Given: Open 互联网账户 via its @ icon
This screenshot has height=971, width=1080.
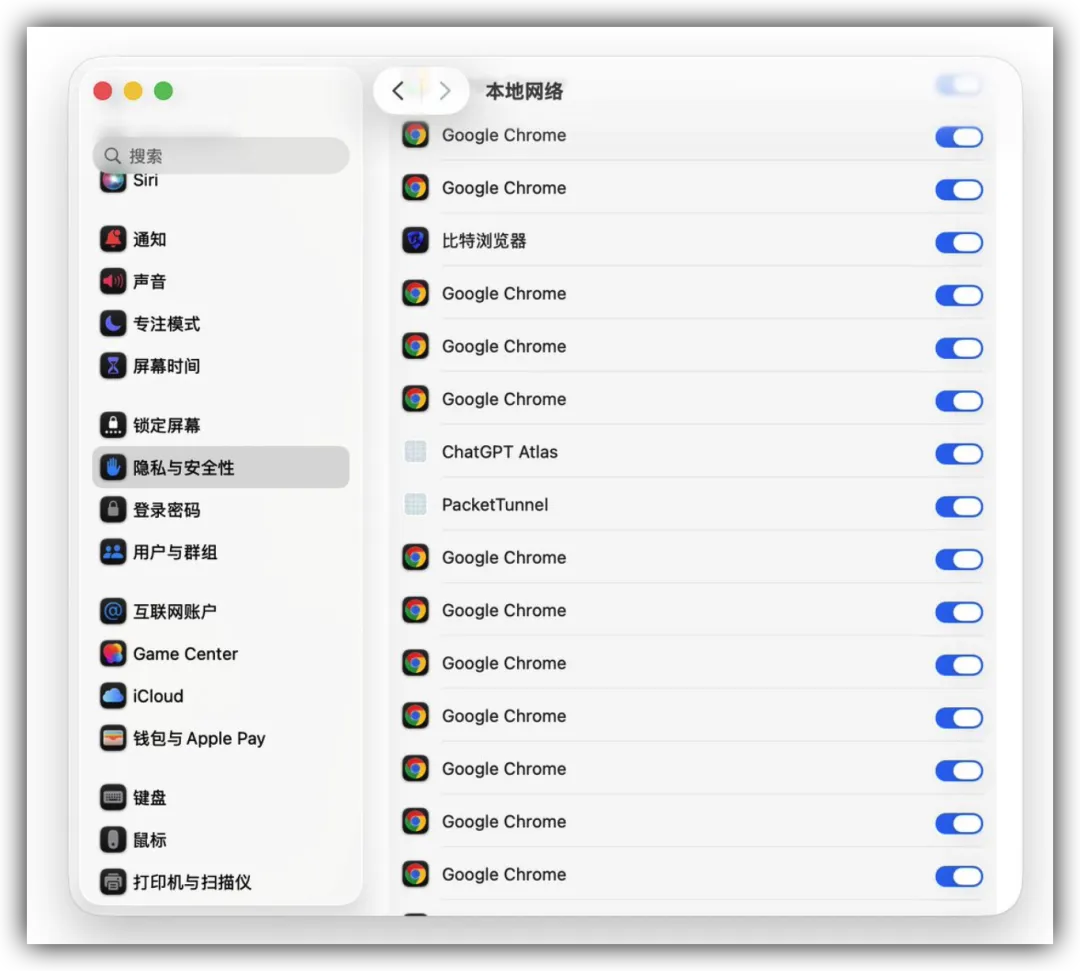Looking at the screenshot, I should click(113, 611).
